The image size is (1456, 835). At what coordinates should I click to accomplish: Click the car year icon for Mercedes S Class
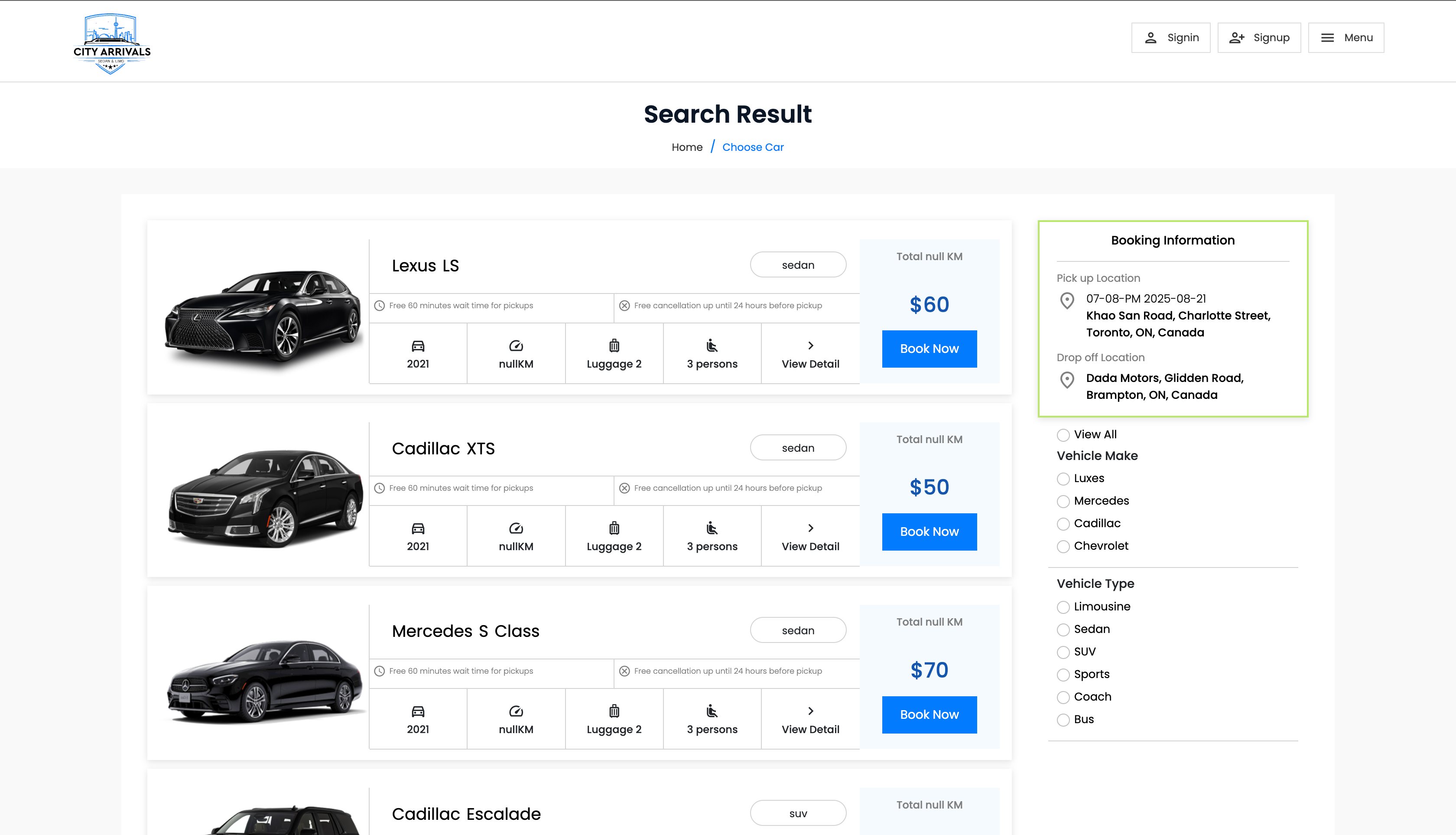(418, 711)
